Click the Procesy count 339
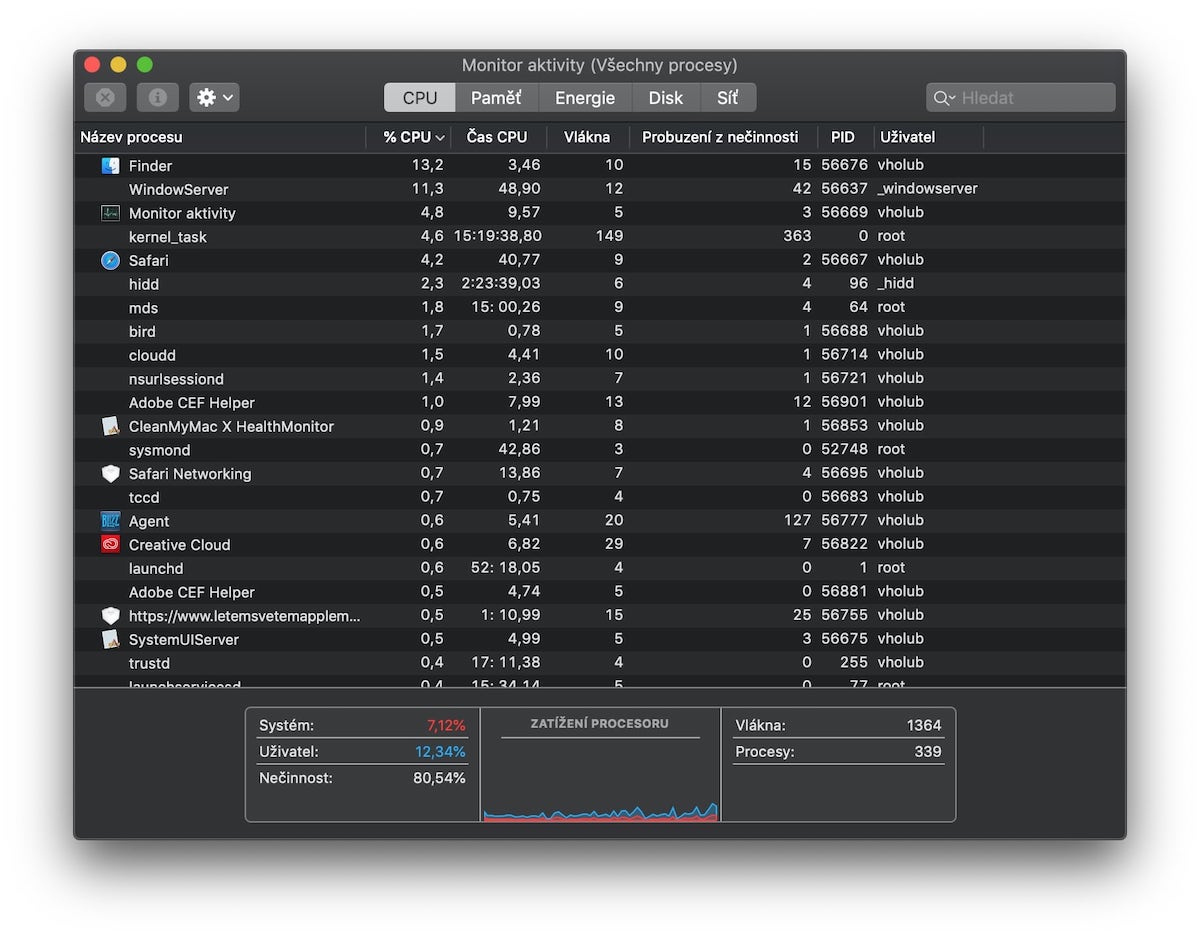Image resolution: width=1200 pixels, height=937 pixels. [x=928, y=751]
